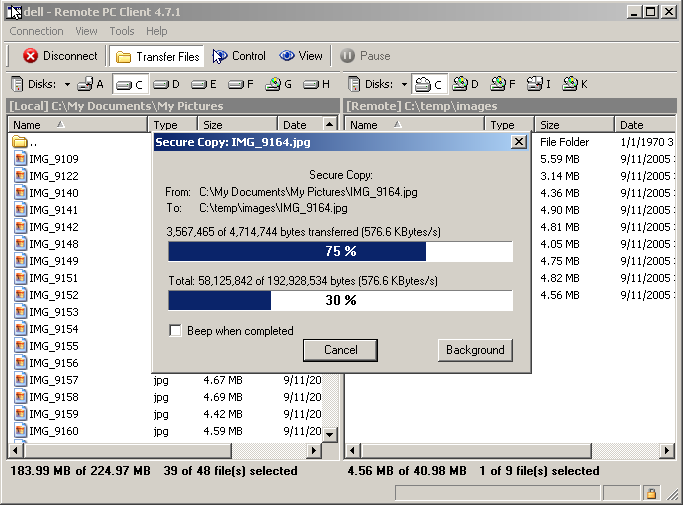Open the Help menu
683x505 pixels.
[x=156, y=31]
